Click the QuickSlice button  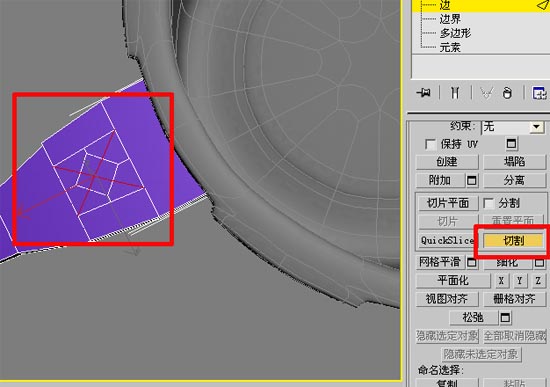click(448, 241)
